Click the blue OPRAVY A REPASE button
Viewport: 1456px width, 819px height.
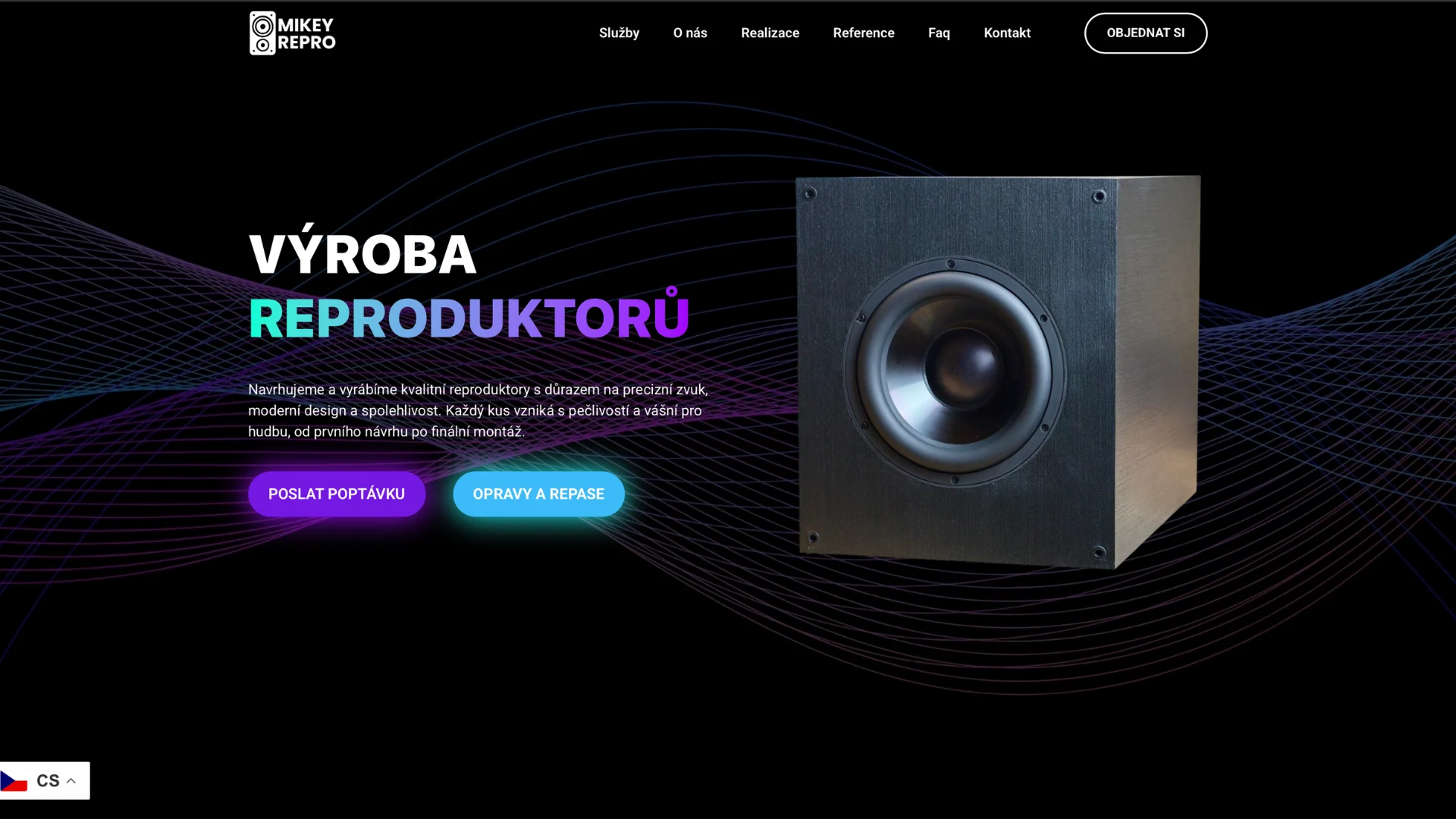click(538, 494)
